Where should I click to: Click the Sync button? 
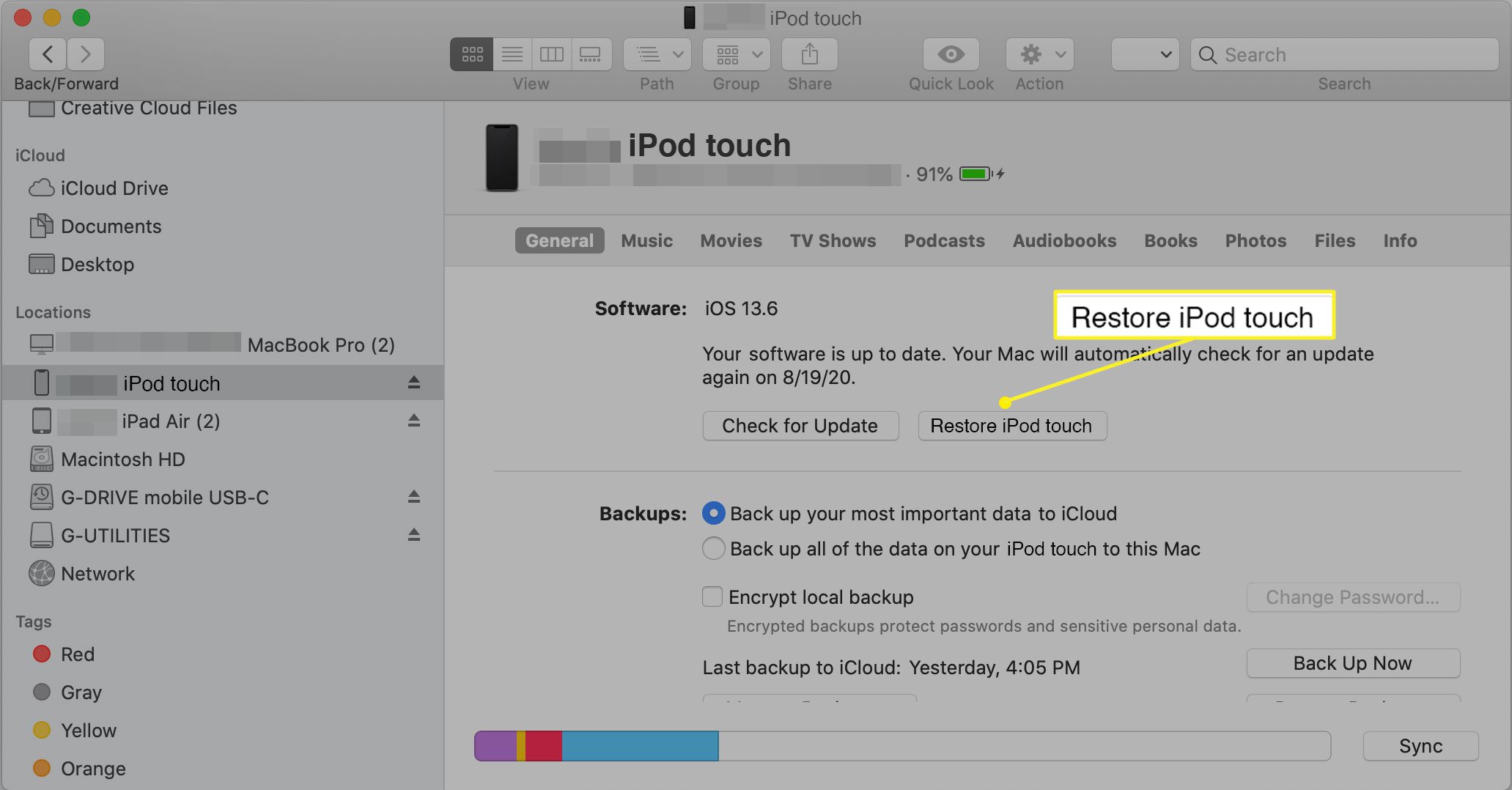click(1420, 746)
